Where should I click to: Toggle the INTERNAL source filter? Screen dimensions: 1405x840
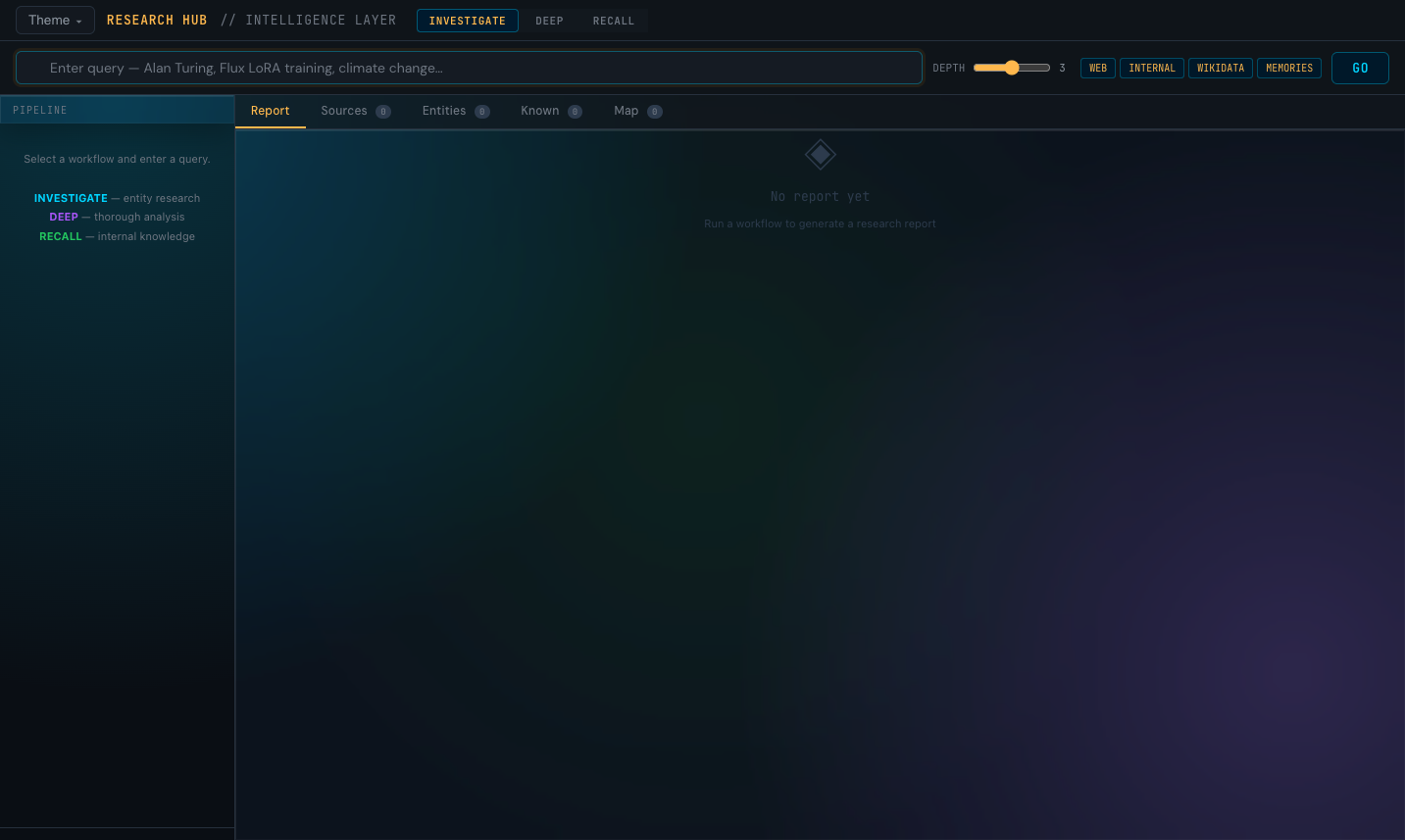point(1151,68)
